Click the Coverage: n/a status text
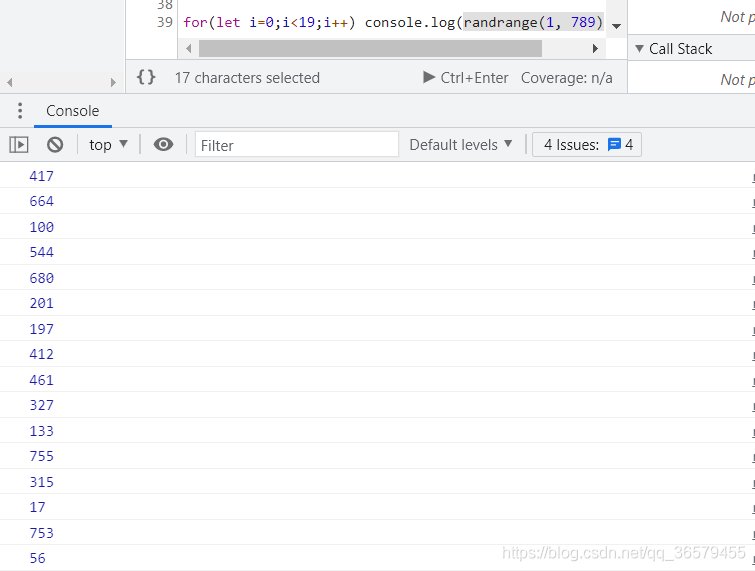This screenshot has width=755, height=571. tap(567, 78)
